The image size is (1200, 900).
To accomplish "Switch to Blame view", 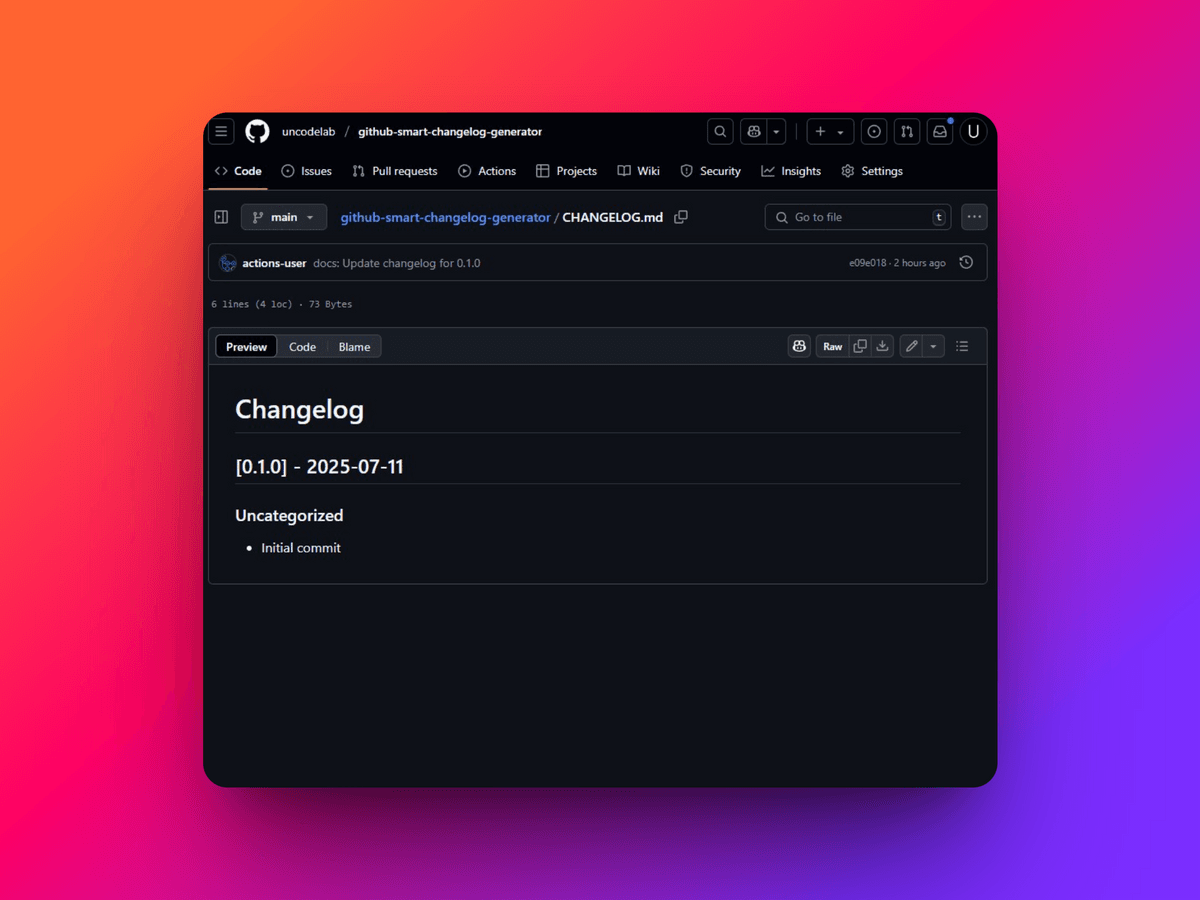I will [x=354, y=347].
